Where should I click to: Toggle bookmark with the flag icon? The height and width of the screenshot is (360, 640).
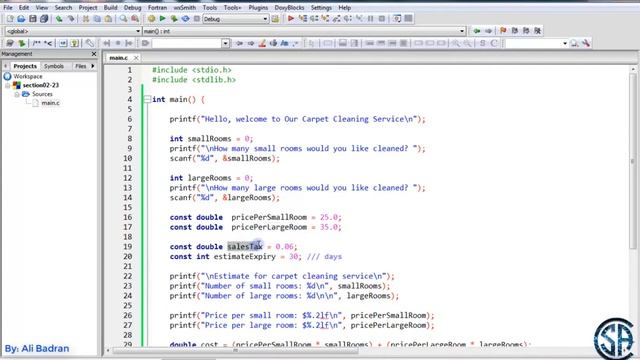[x=503, y=31]
